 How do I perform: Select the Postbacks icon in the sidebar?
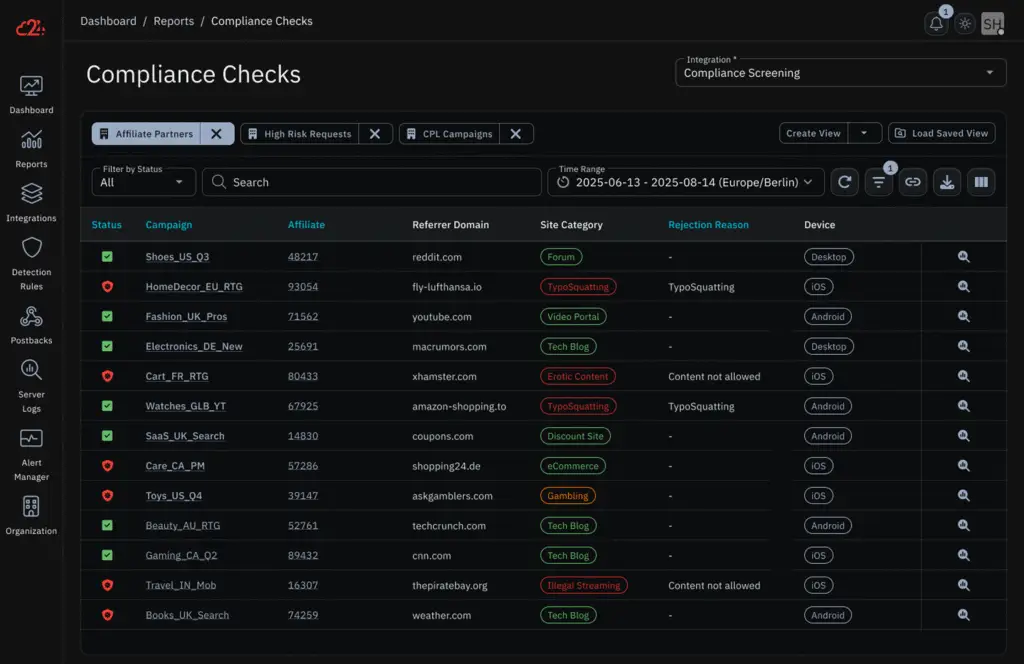click(31, 316)
